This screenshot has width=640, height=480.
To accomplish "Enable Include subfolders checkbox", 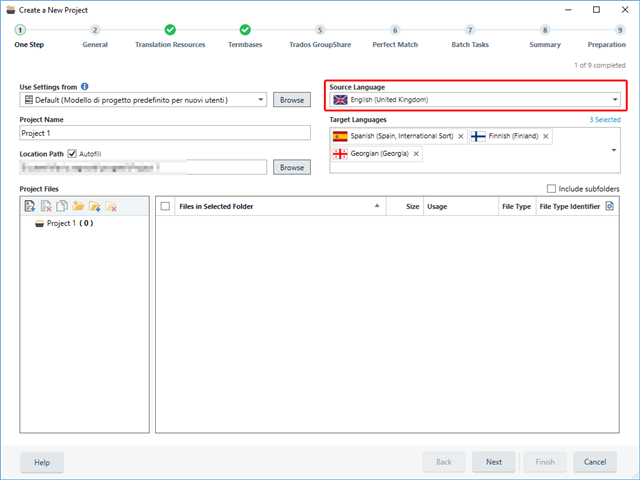I will 551,189.
